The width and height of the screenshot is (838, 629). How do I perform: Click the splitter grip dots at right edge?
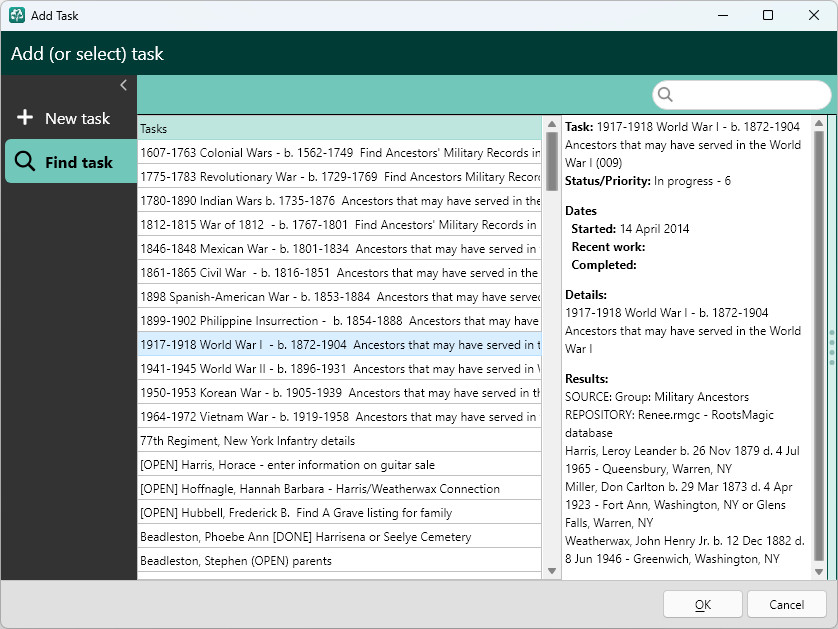click(832, 348)
